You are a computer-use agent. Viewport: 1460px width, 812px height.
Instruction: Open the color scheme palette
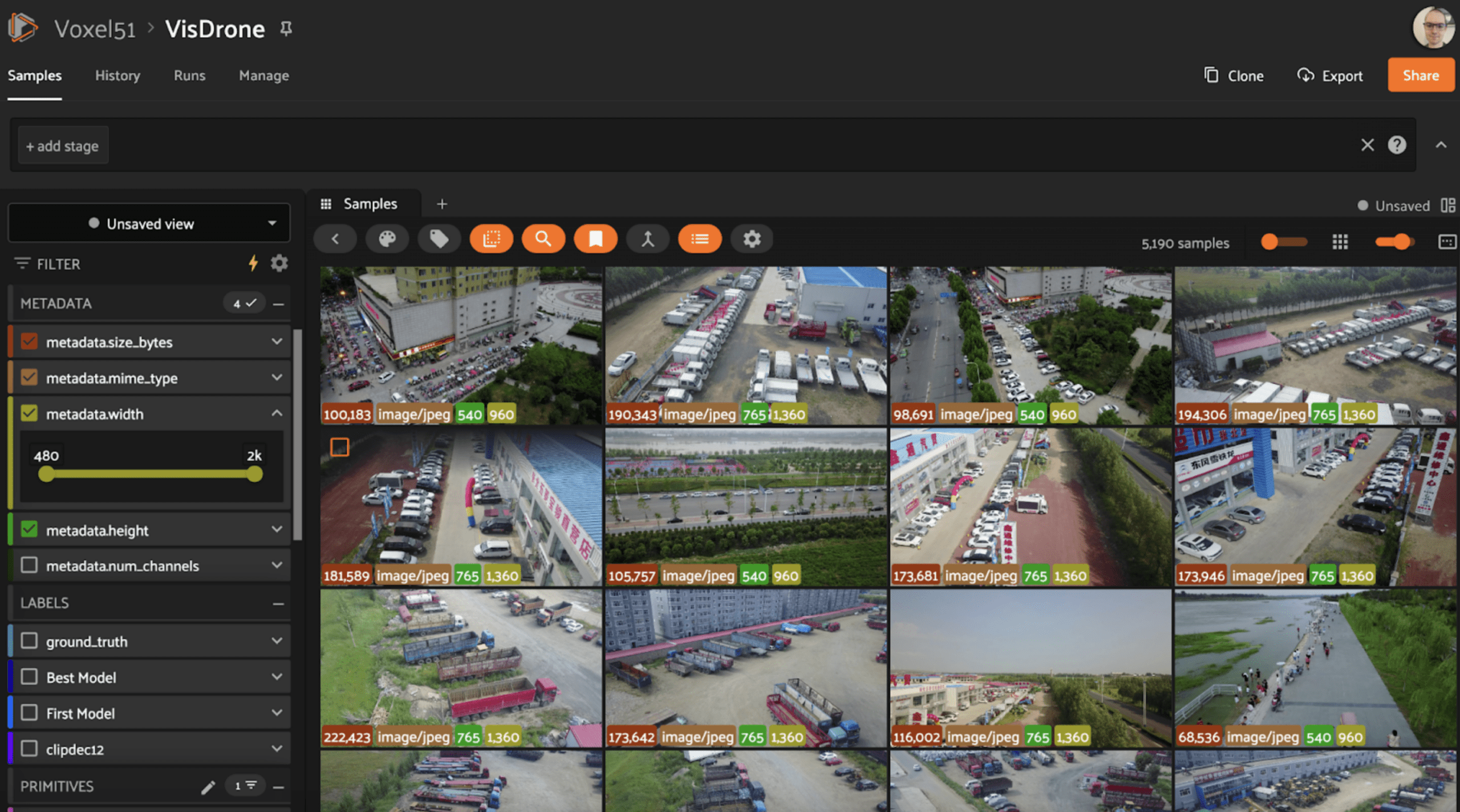pos(387,239)
